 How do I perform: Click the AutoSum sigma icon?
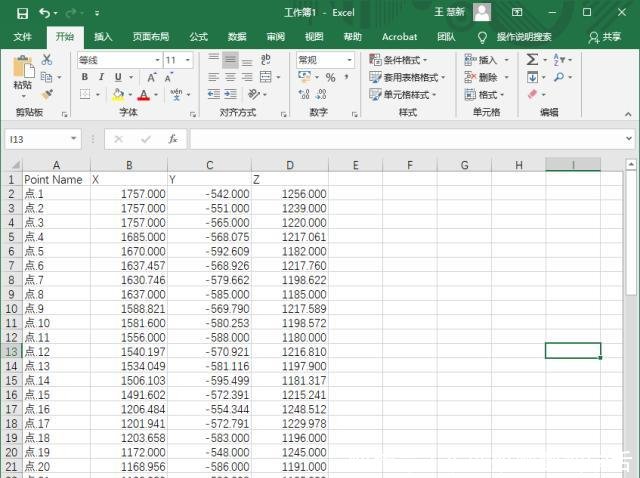coord(532,60)
